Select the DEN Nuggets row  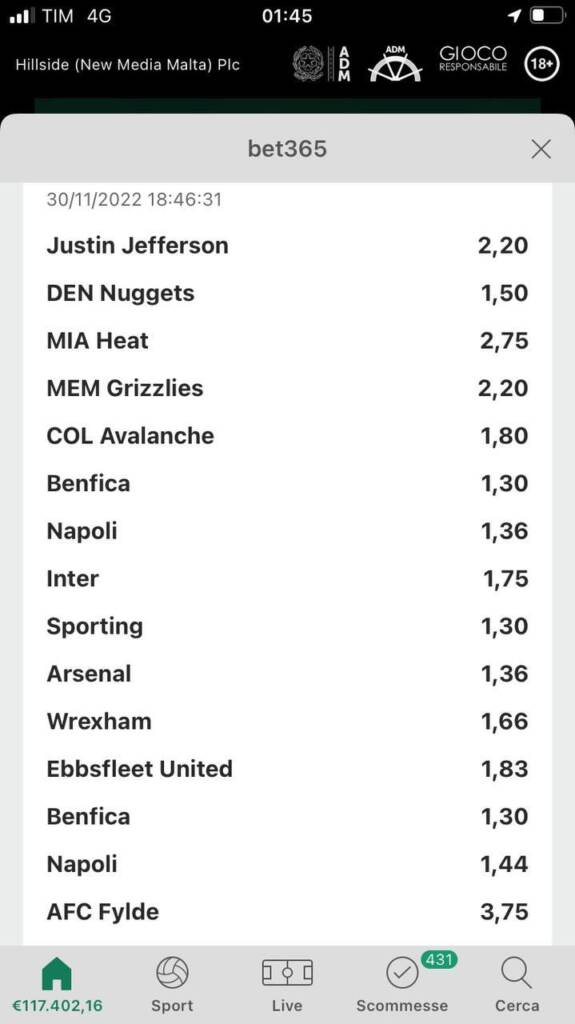click(288, 293)
